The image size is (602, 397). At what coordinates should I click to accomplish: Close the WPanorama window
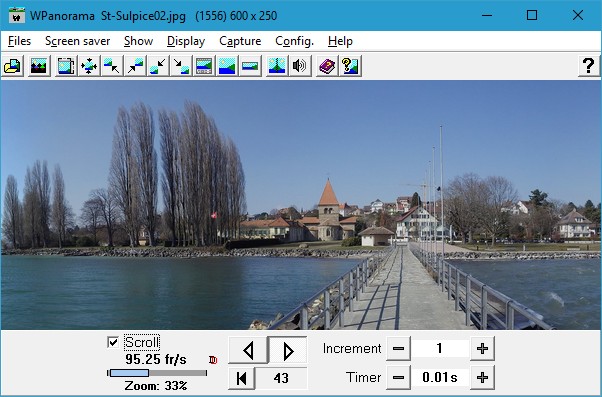578,15
